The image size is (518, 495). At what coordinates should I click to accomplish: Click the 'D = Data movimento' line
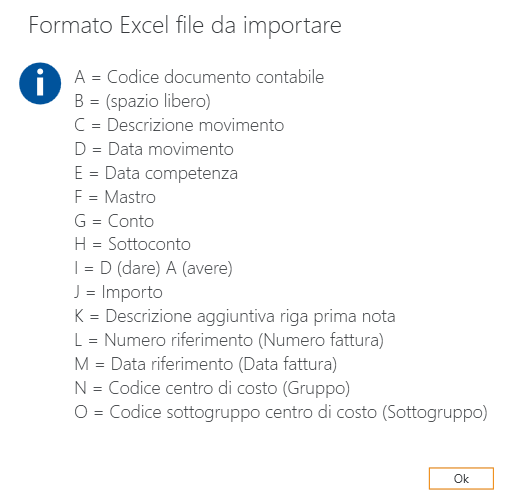pyautogui.click(x=154, y=149)
